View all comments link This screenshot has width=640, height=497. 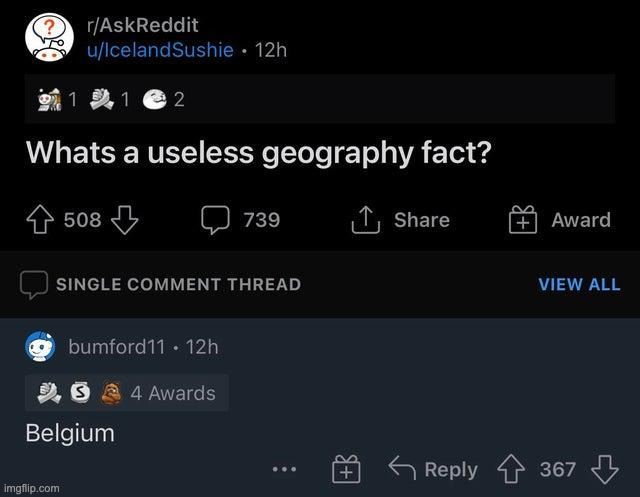(579, 284)
